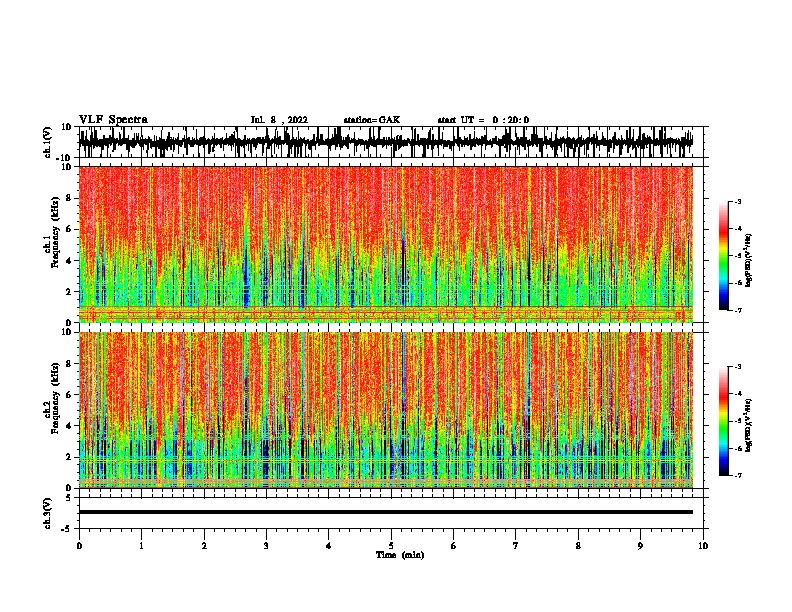Click the "10" tick ending the time axis
The image size is (792, 612).
point(703,546)
